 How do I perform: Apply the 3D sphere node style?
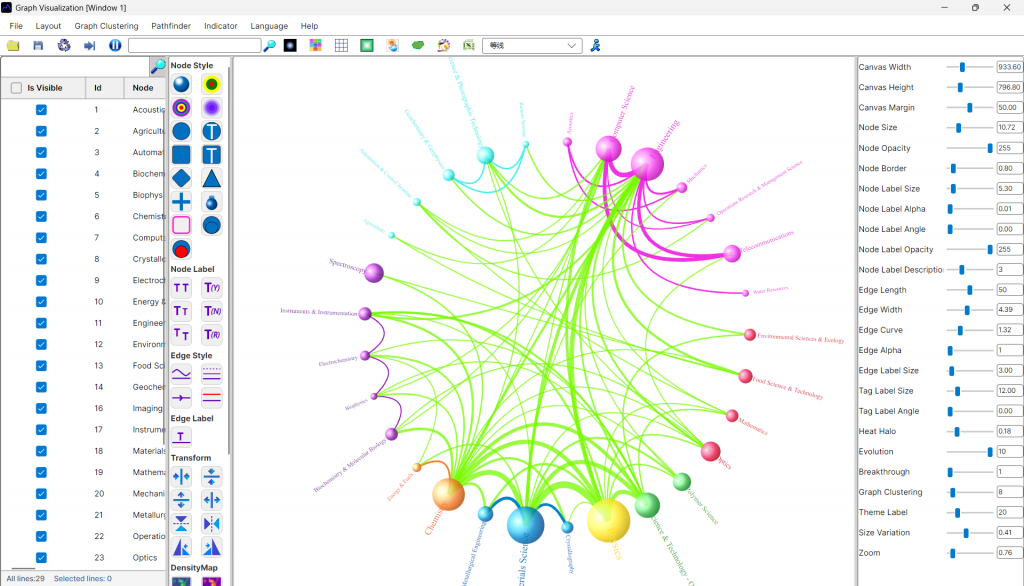click(x=181, y=85)
